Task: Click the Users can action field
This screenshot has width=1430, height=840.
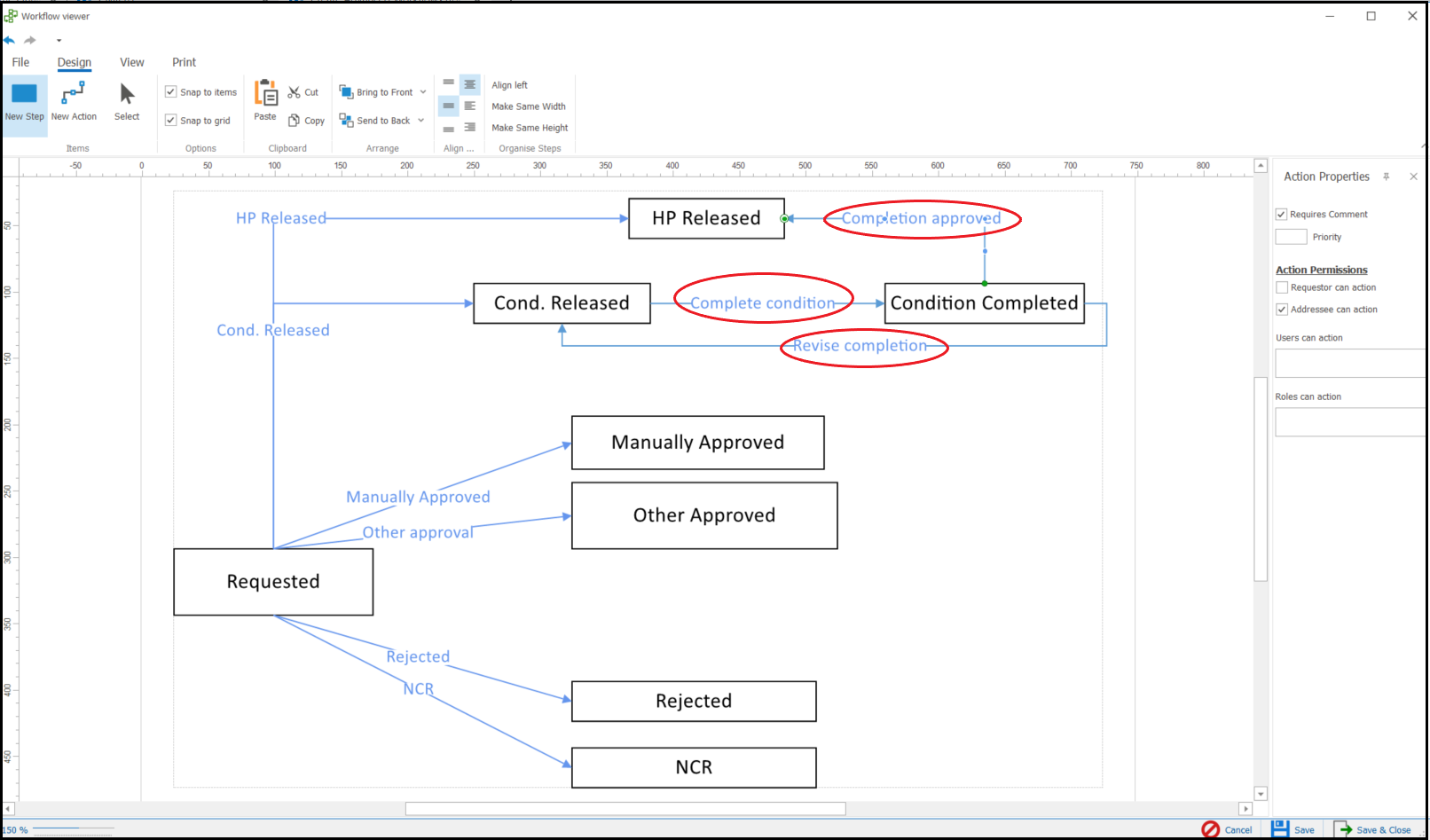Action: click(x=1350, y=363)
